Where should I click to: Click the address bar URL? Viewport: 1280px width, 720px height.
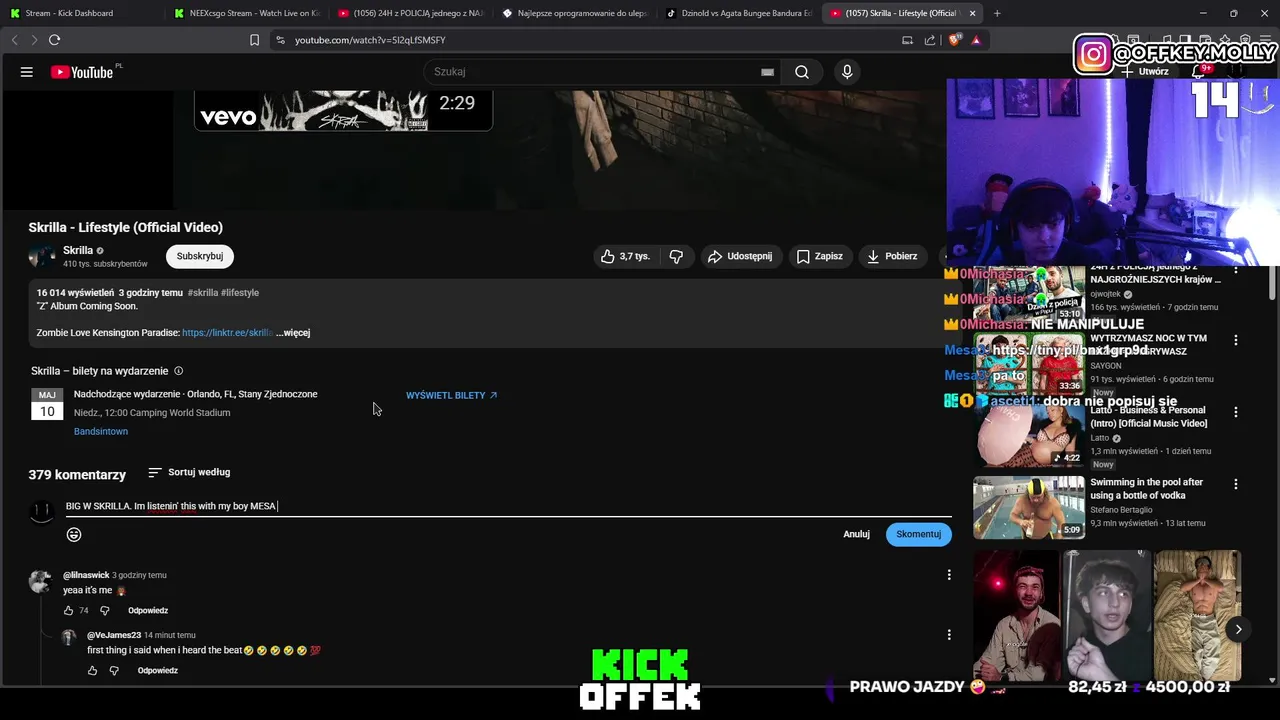click(370, 40)
